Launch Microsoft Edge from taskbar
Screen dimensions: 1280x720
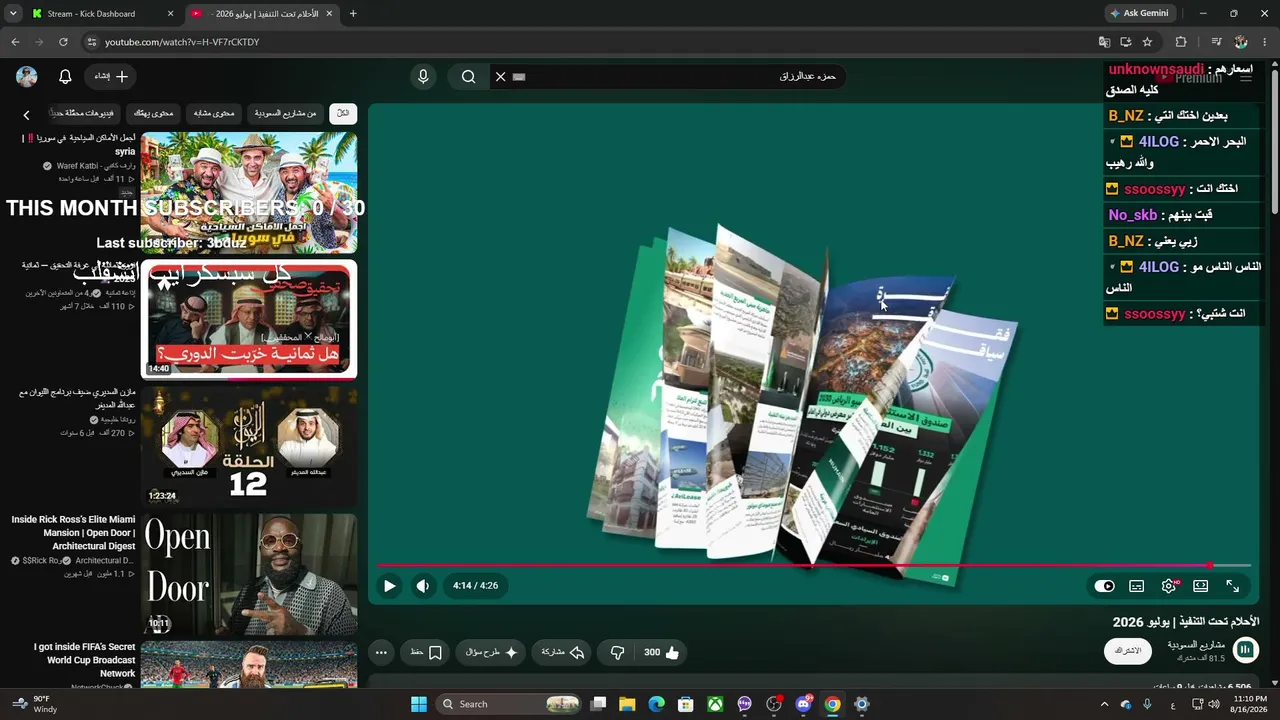[656, 704]
